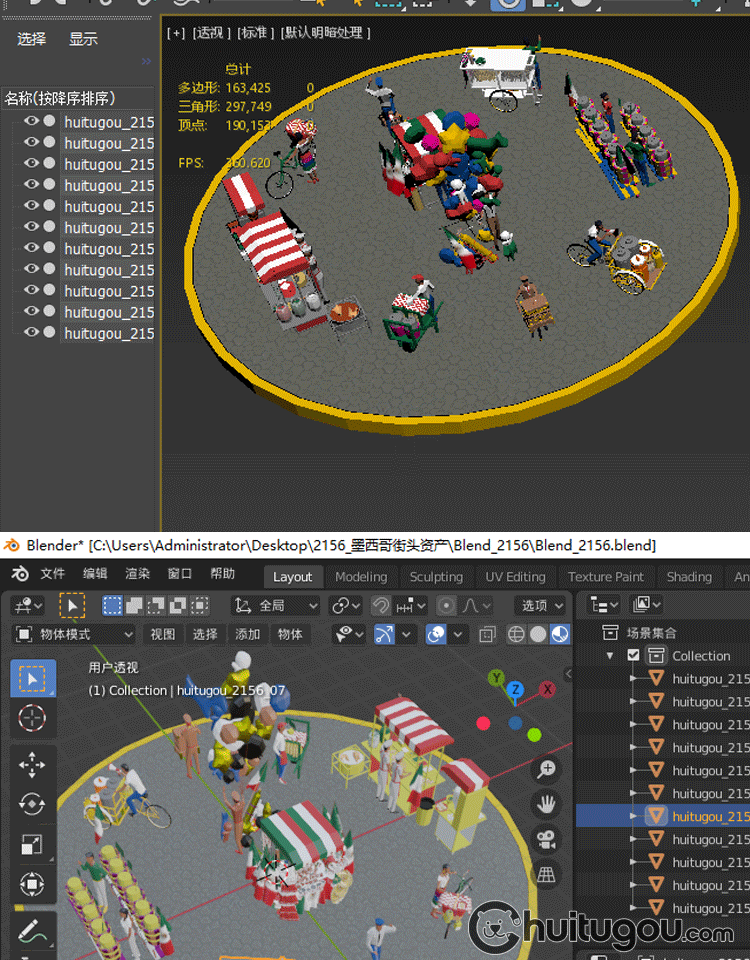750x960 pixels.
Task: Switch to camera view icon
Action: point(546,839)
